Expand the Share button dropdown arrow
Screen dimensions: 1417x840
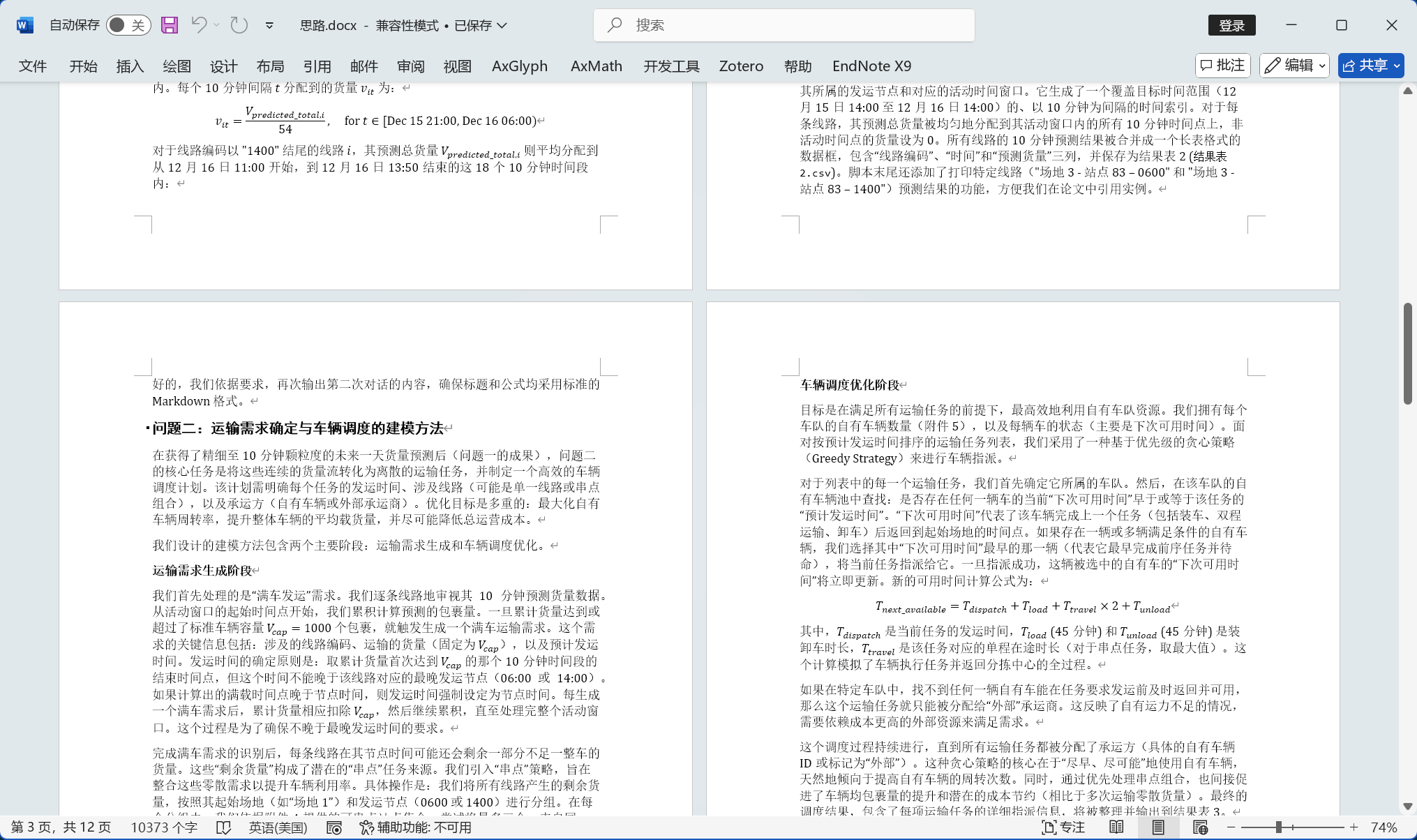[1397, 66]
